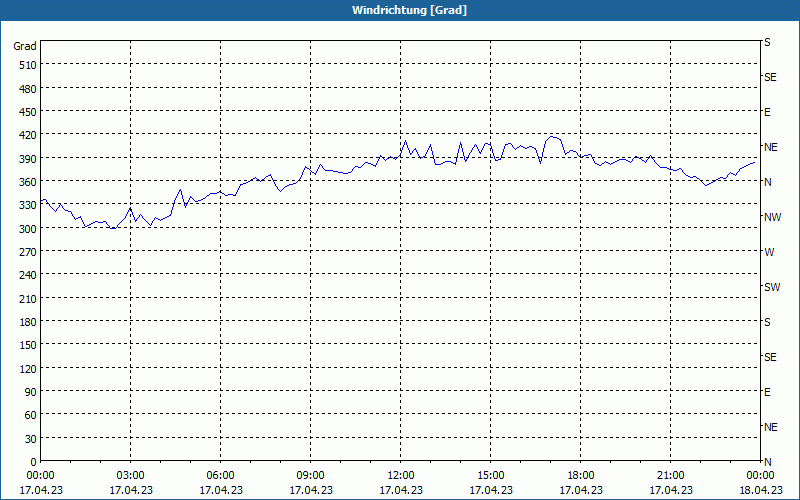
Task: Select the 120 degree axis label
Action: tap(28, 368)
